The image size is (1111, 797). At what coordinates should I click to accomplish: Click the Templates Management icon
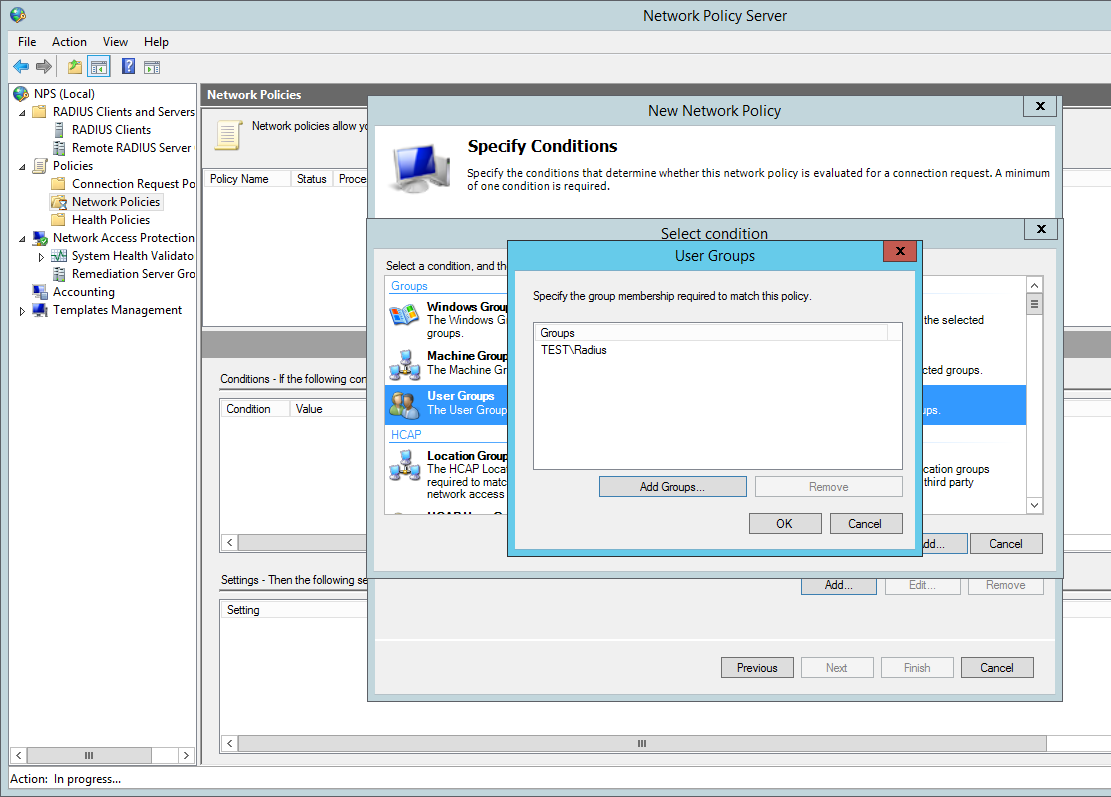tap(40, 310)
